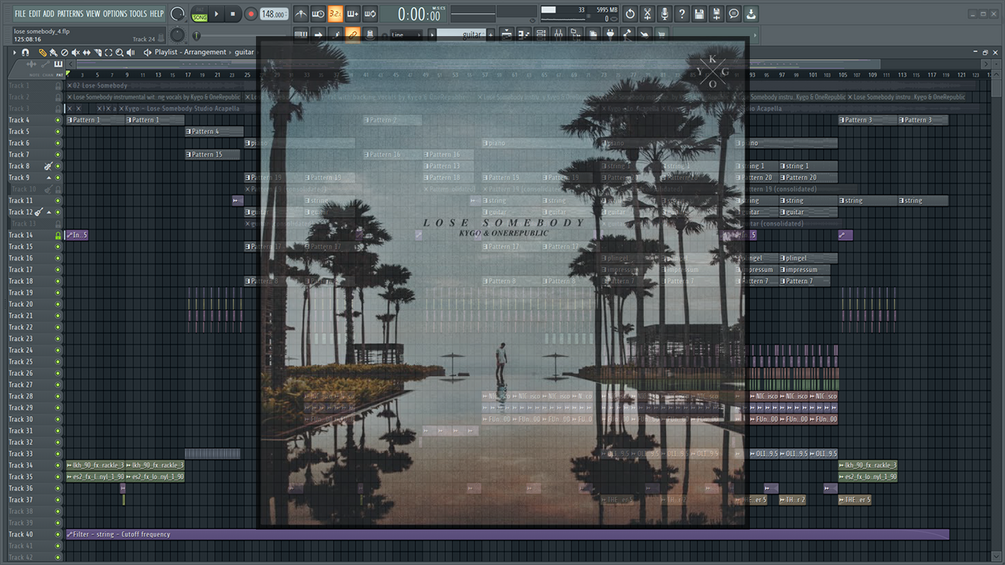Click the stamp icon beside the link icon

(370, 35)
